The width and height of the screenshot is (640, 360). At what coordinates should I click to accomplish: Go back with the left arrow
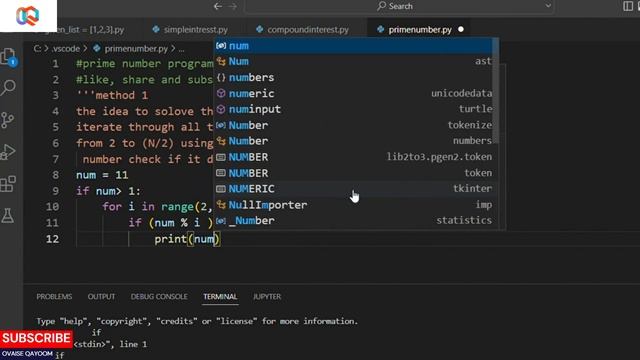tap(218, 6)
